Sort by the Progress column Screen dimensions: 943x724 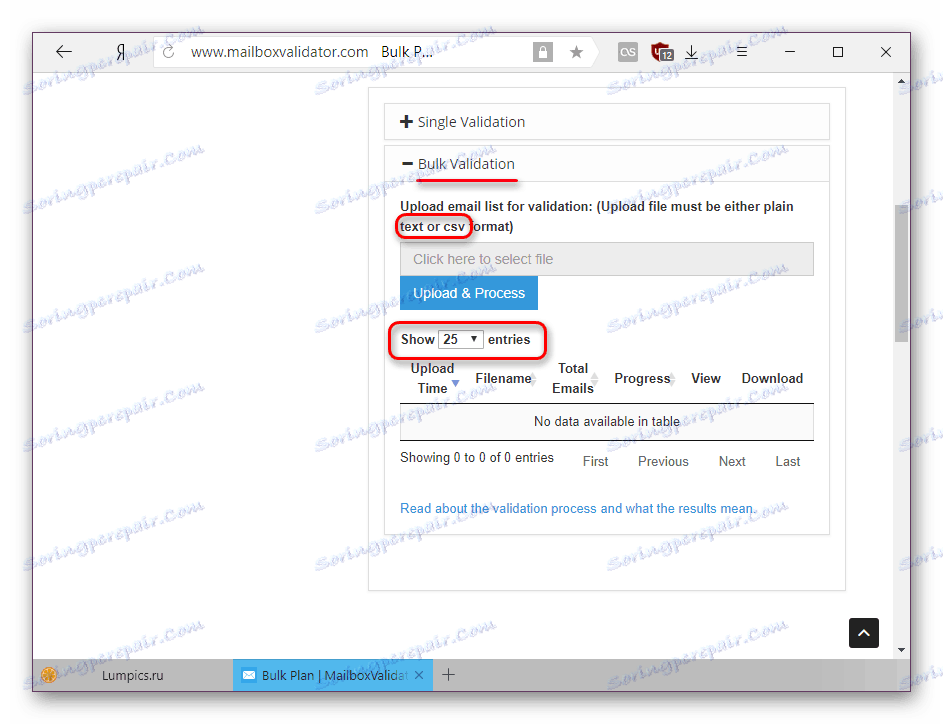tap(644, 378)
